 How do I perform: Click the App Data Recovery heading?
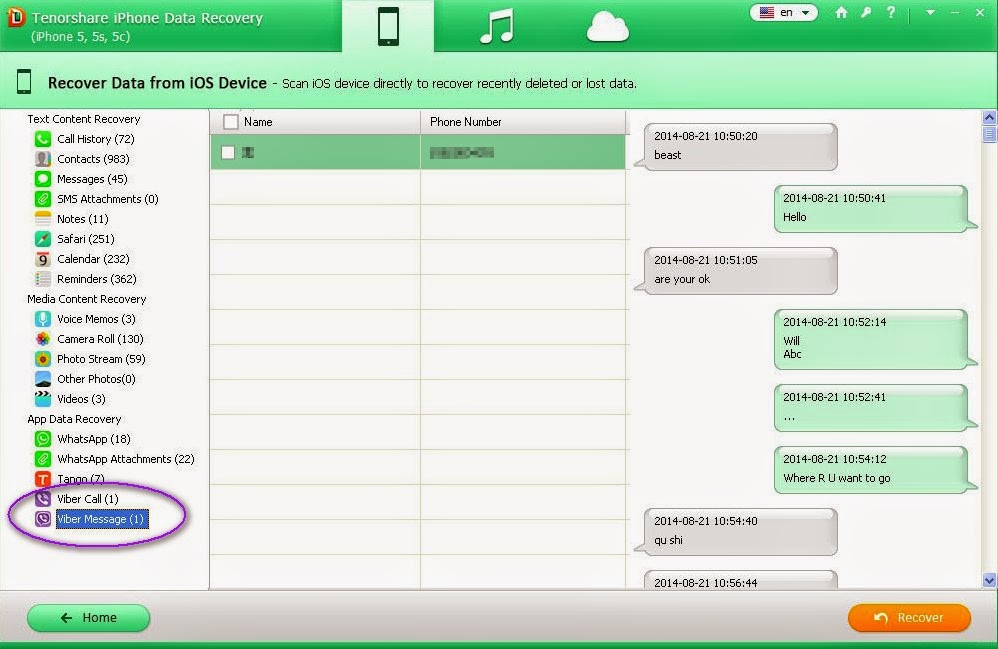tap(74, 419)
